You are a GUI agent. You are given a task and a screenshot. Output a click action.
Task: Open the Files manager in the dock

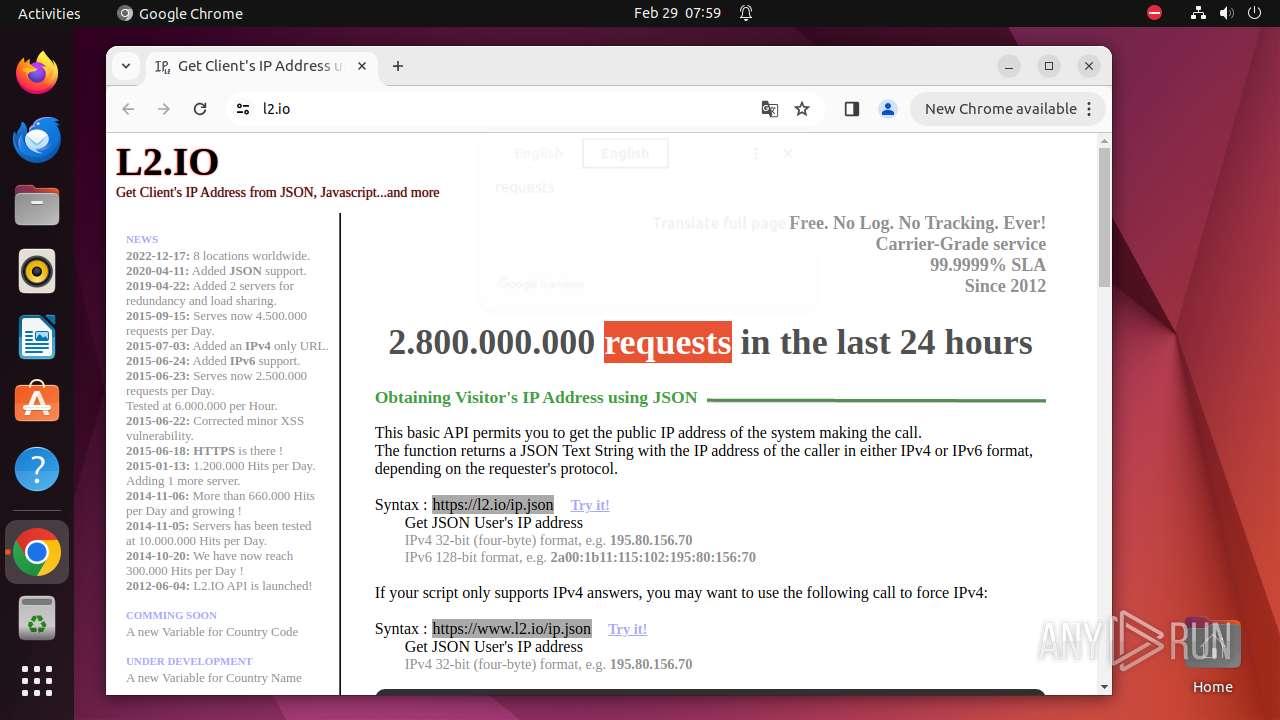tap(37, 206)
